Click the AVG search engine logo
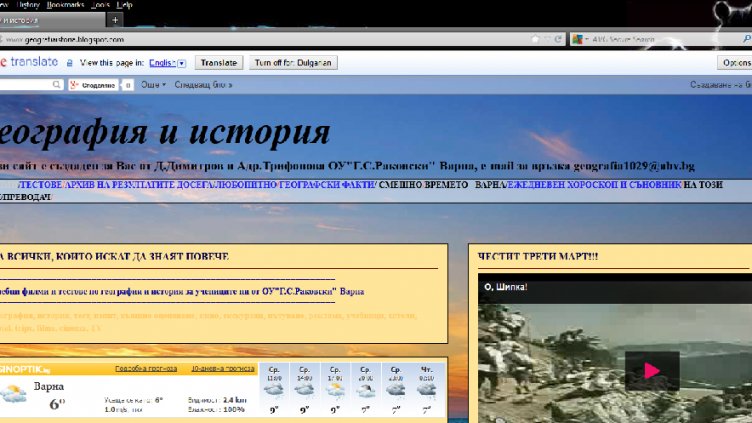The width and height of the screenshot is (752, 423). (x=577, y=39)
